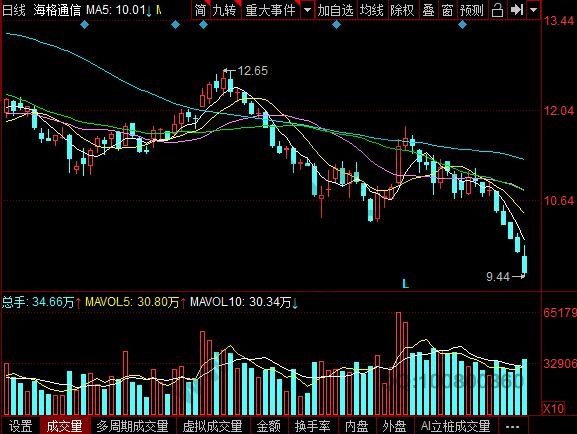Expand more tabs with the ellipsis button
This screenshot has height=434, width=577.
513,426
